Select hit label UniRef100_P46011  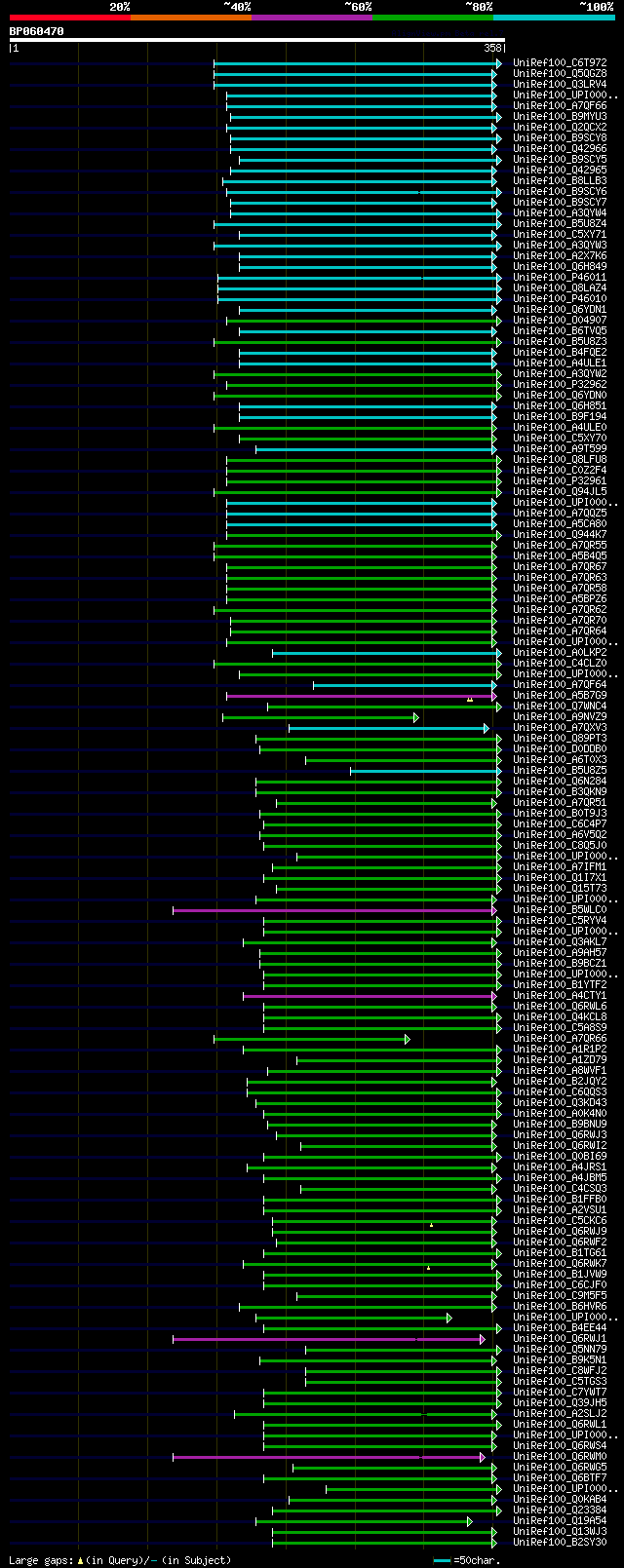(x=560, y=277)
